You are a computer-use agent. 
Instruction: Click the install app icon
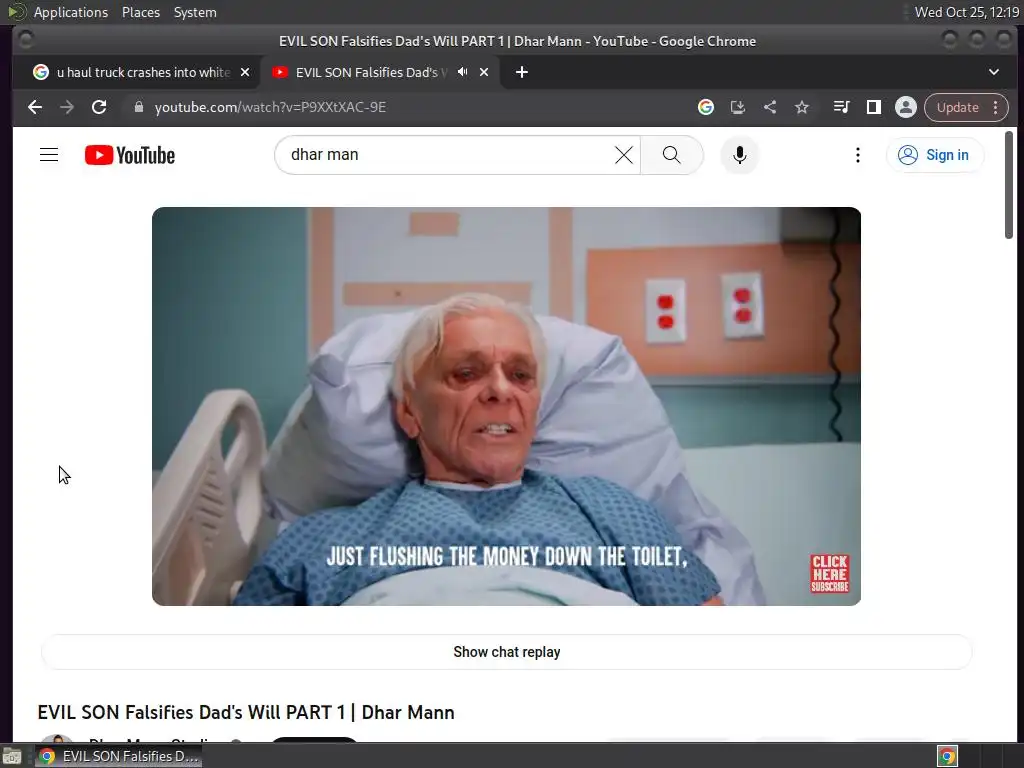tap(738, 107)
